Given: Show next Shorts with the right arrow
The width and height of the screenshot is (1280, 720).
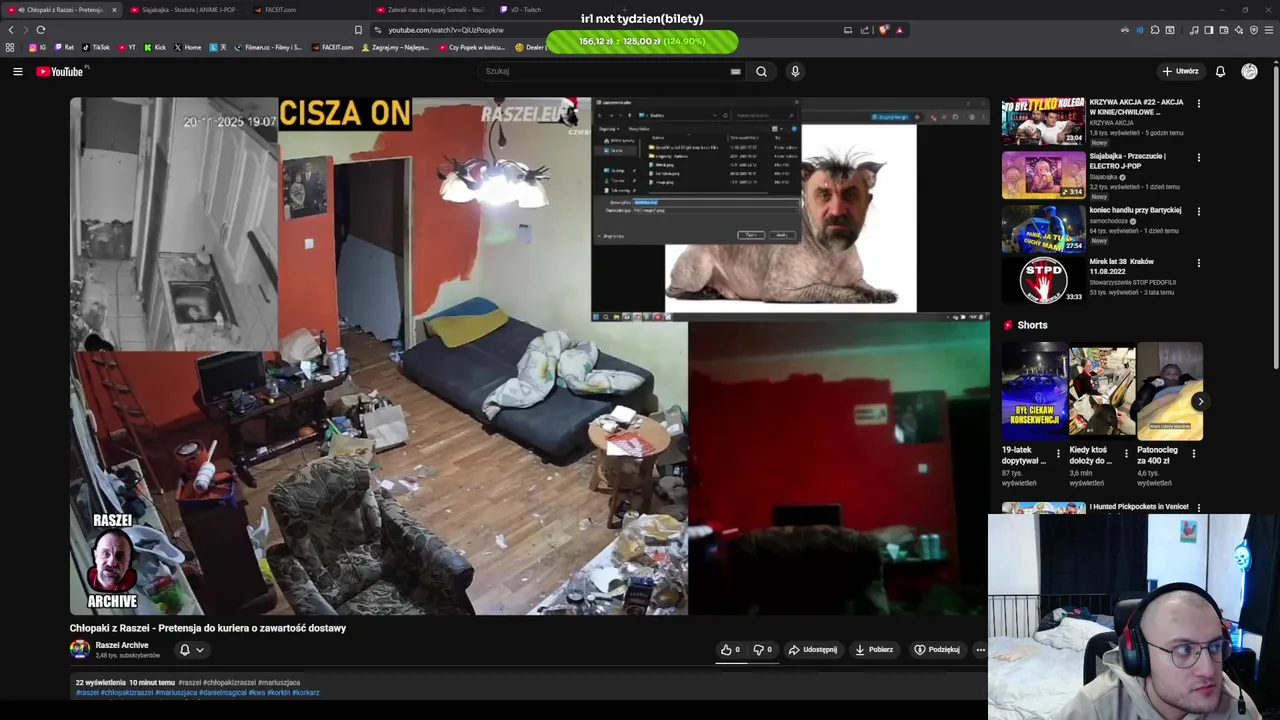Looking at the screenshot, I should pyautogui.click(x=1200, y=401).
